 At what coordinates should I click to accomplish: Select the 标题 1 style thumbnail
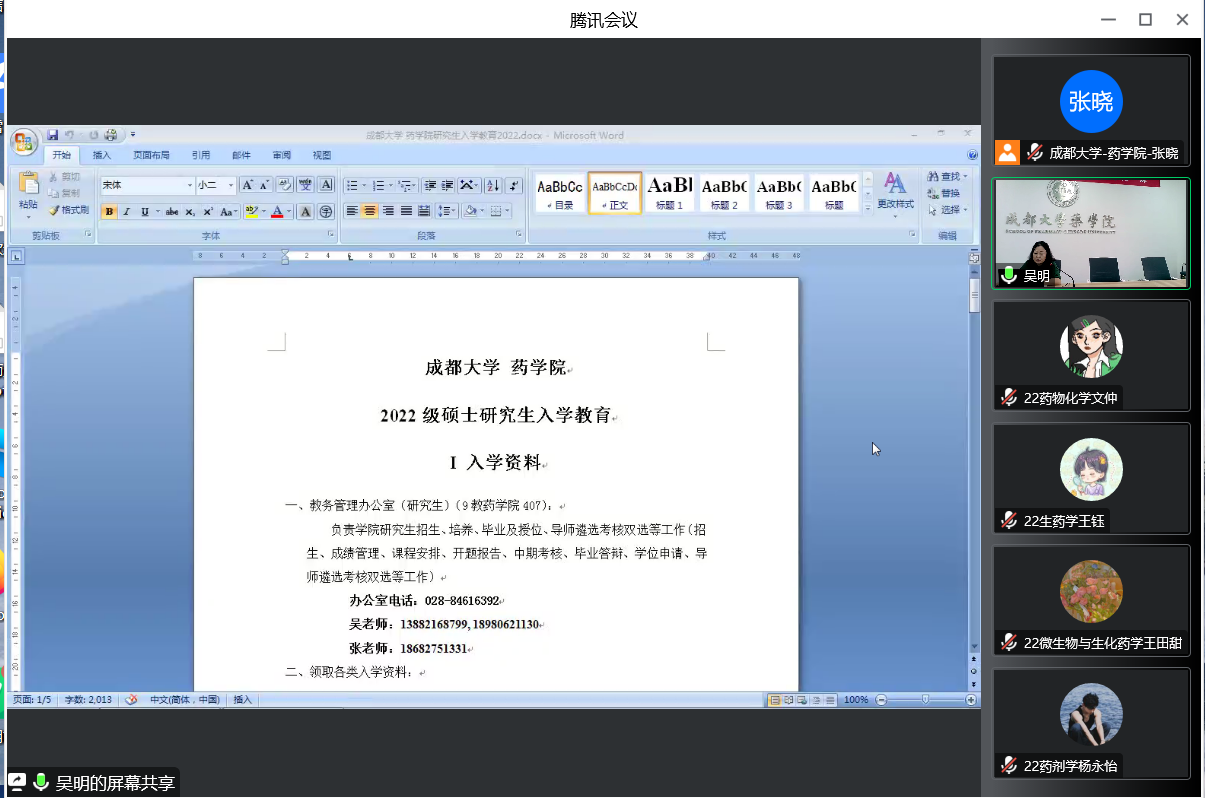click(x=669, y=192)
